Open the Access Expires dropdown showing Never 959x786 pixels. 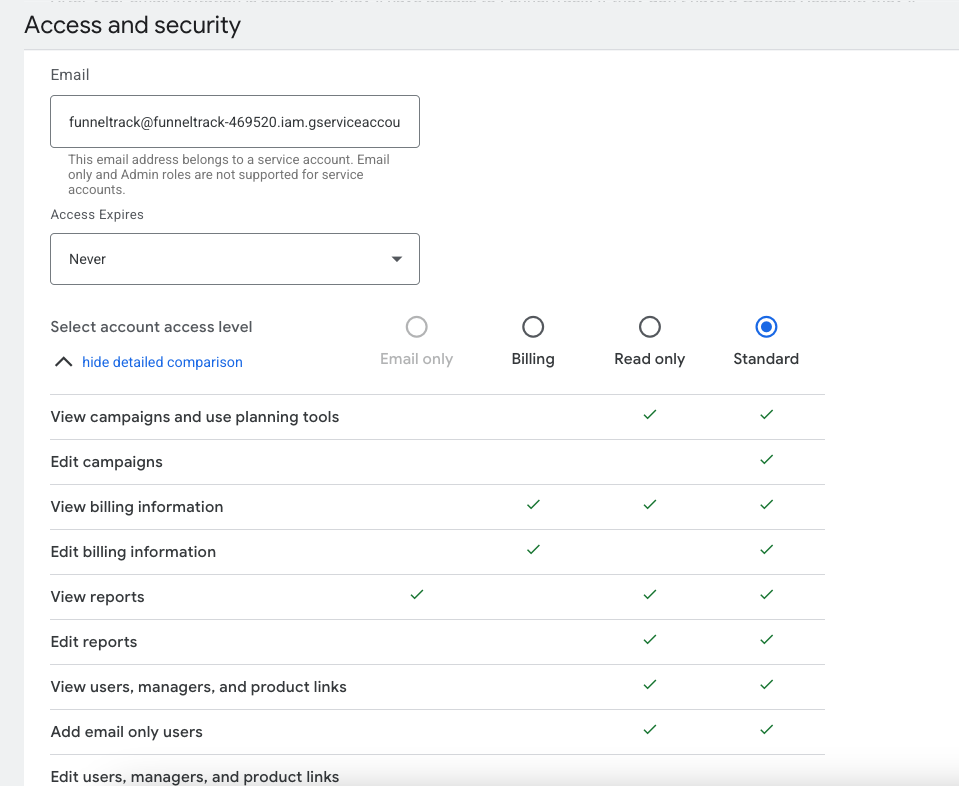coord(235,259)
